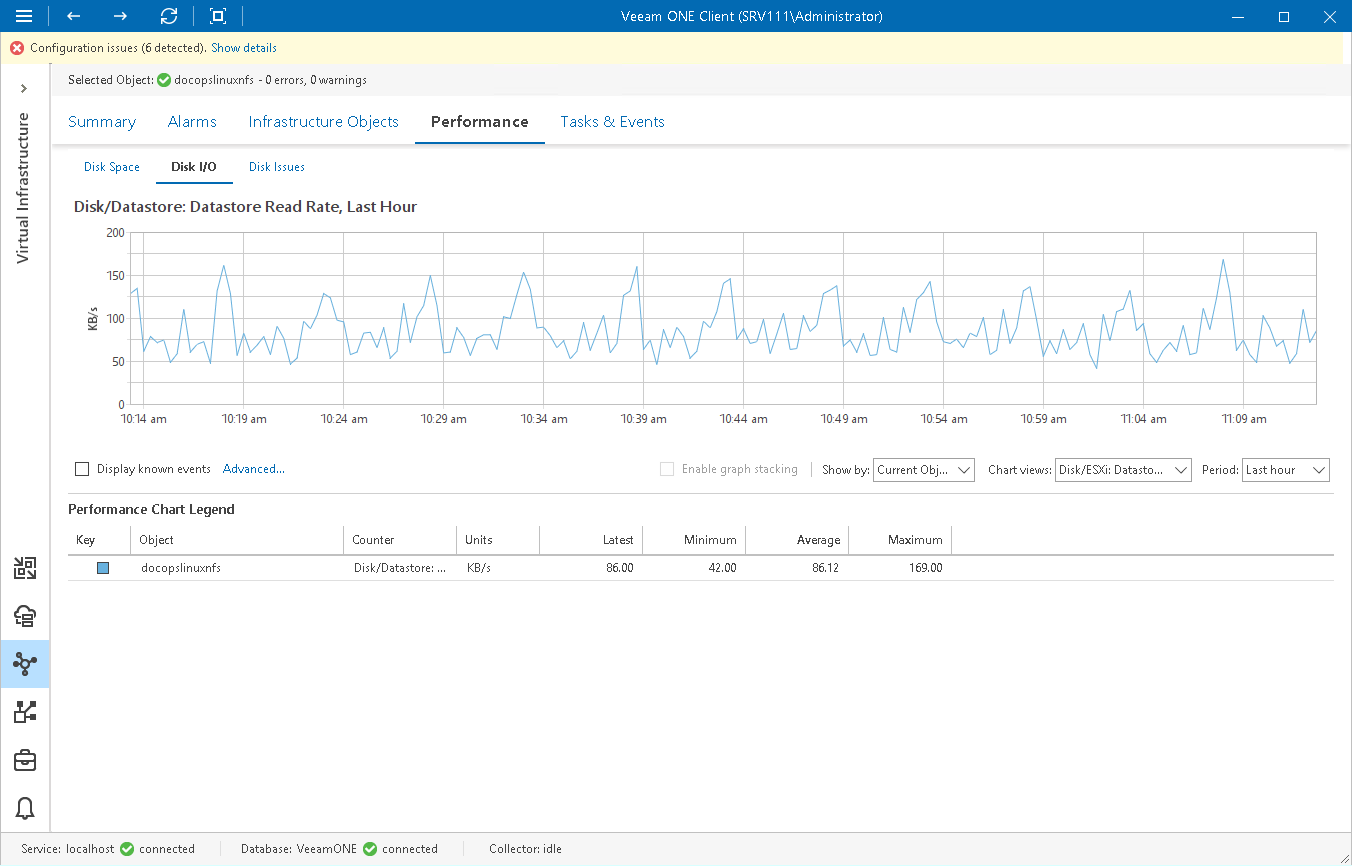Viewport: 1352px width, 866px height.
Task: Open the Advanced... link
Action: (x=254, y=469)
